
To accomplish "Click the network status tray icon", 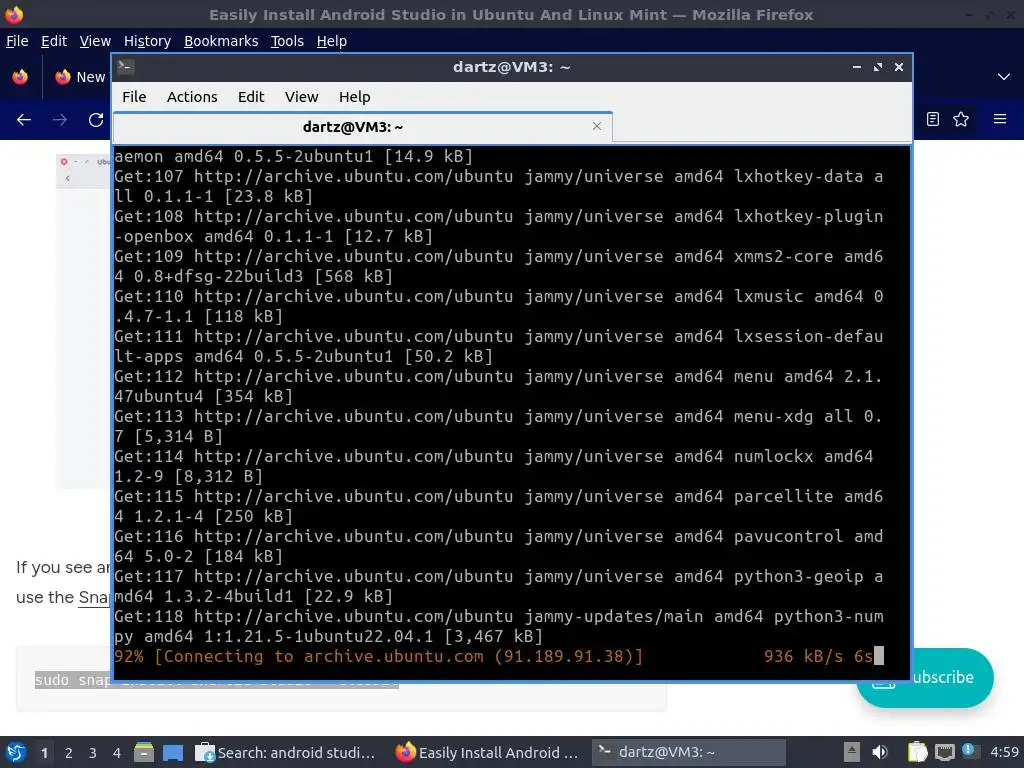I will point(944,753).
